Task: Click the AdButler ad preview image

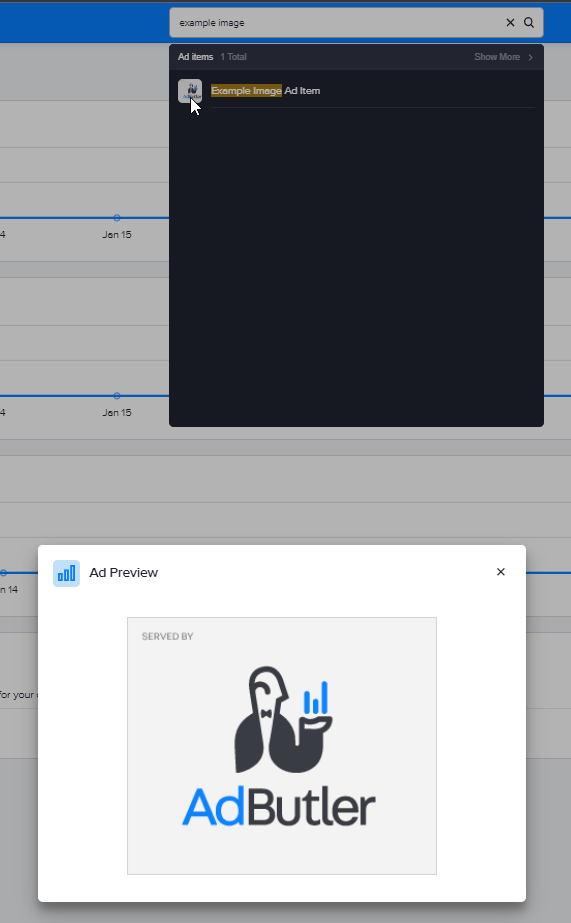Action: [282, 746]
